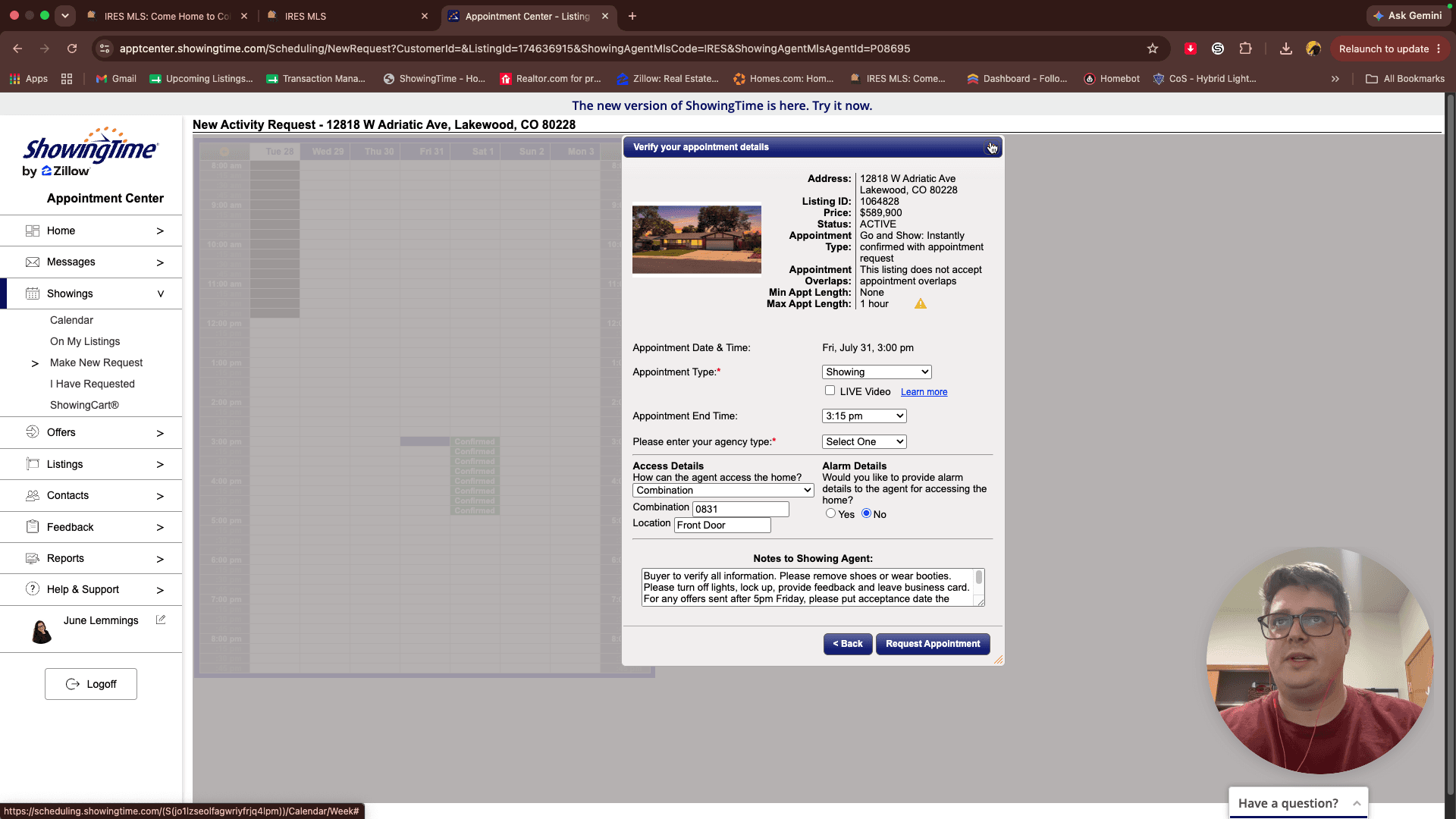Select Make New Request menu item

[x=96, y=362]
